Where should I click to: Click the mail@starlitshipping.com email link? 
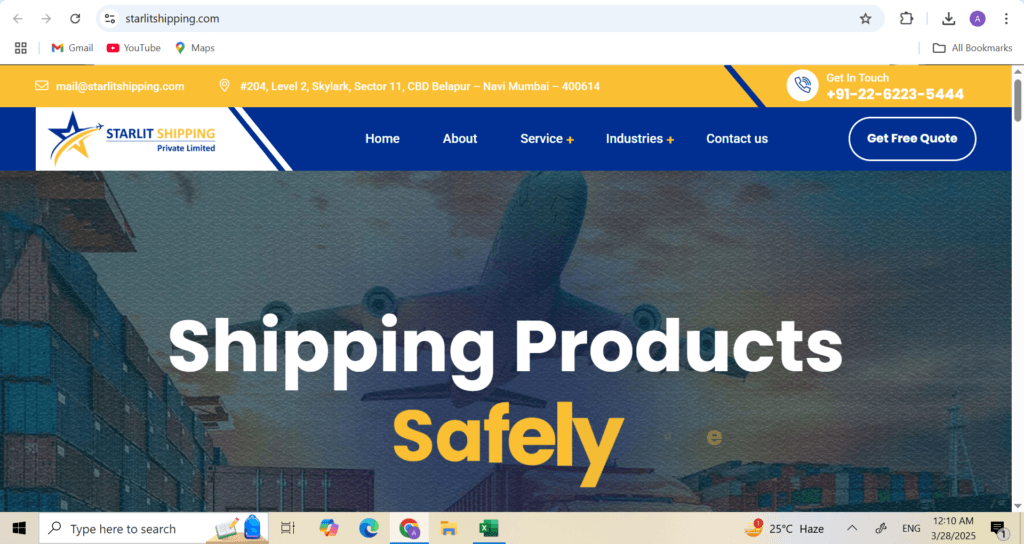120,86
